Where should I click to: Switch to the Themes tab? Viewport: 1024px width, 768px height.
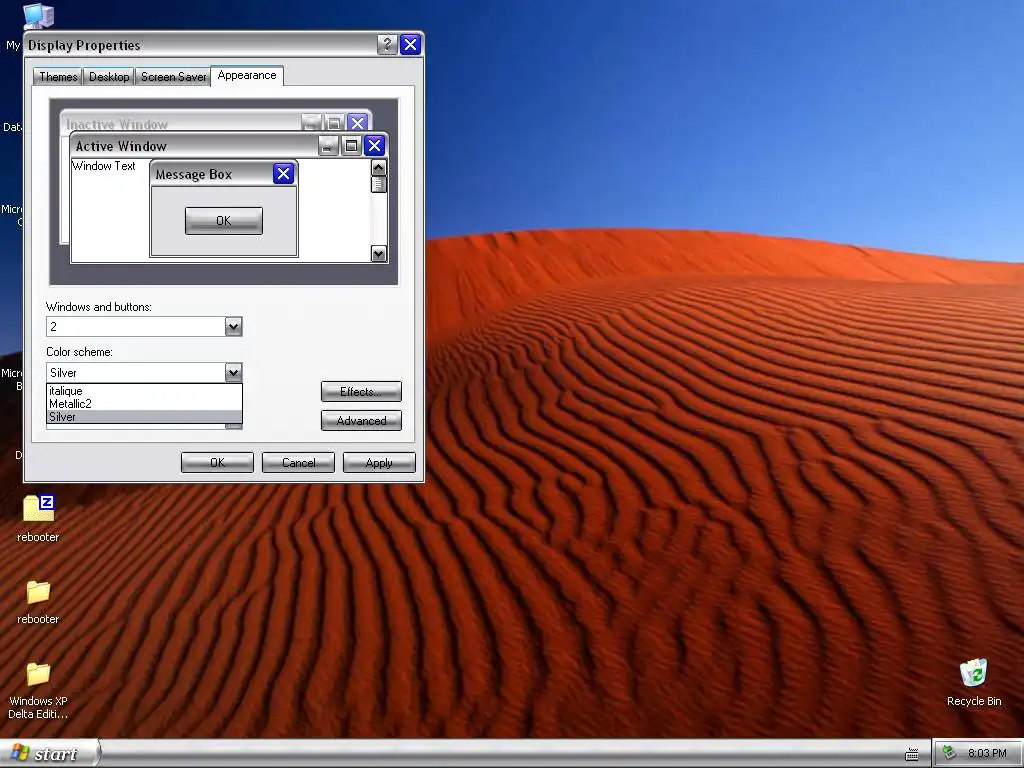(x=57, y=77)
